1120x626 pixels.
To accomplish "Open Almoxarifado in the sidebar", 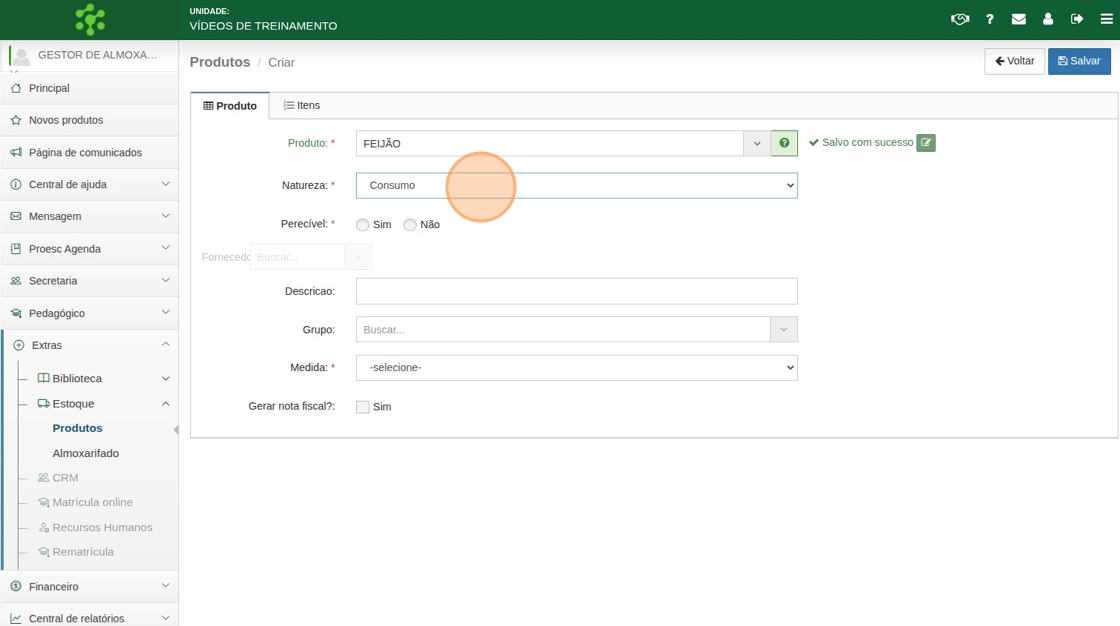I will (86, 453).
